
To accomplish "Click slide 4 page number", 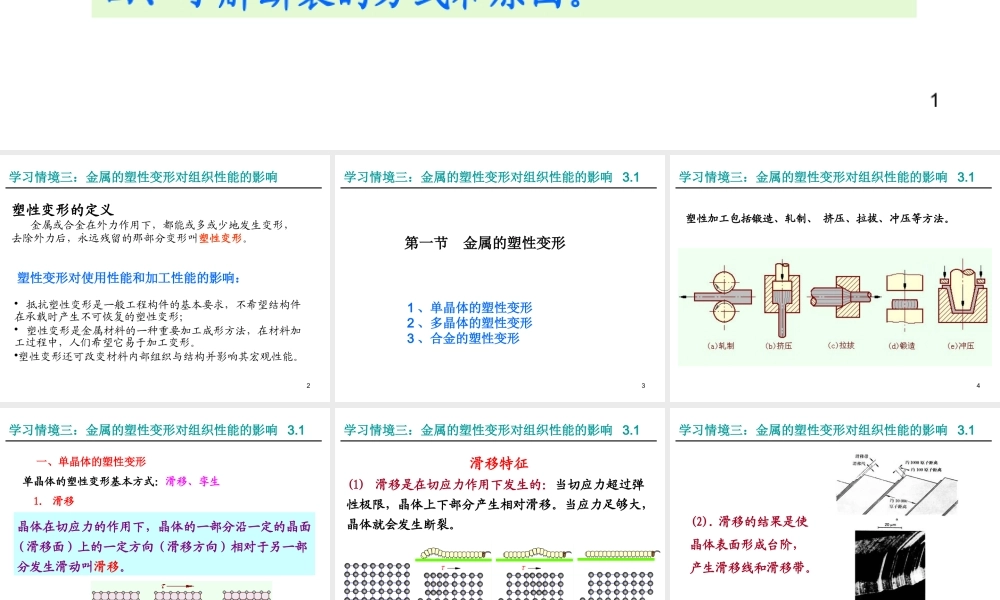I will pos(978,385).
